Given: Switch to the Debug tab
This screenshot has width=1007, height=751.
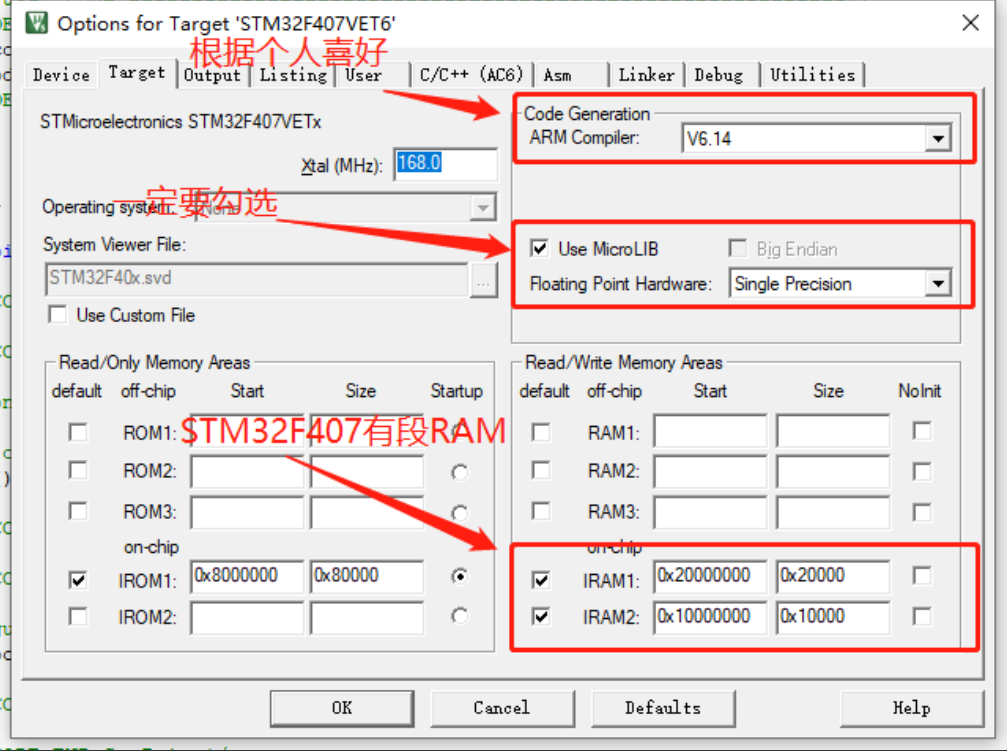Looking at the screenshot, I should [719, 75].
